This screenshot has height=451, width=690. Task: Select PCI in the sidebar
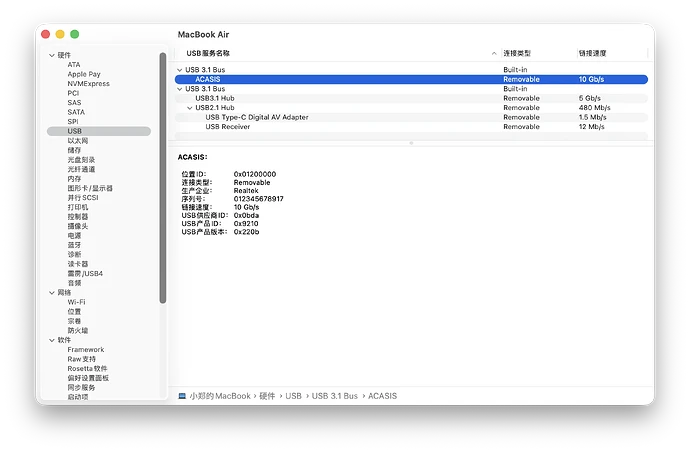[x=73, y=93]
